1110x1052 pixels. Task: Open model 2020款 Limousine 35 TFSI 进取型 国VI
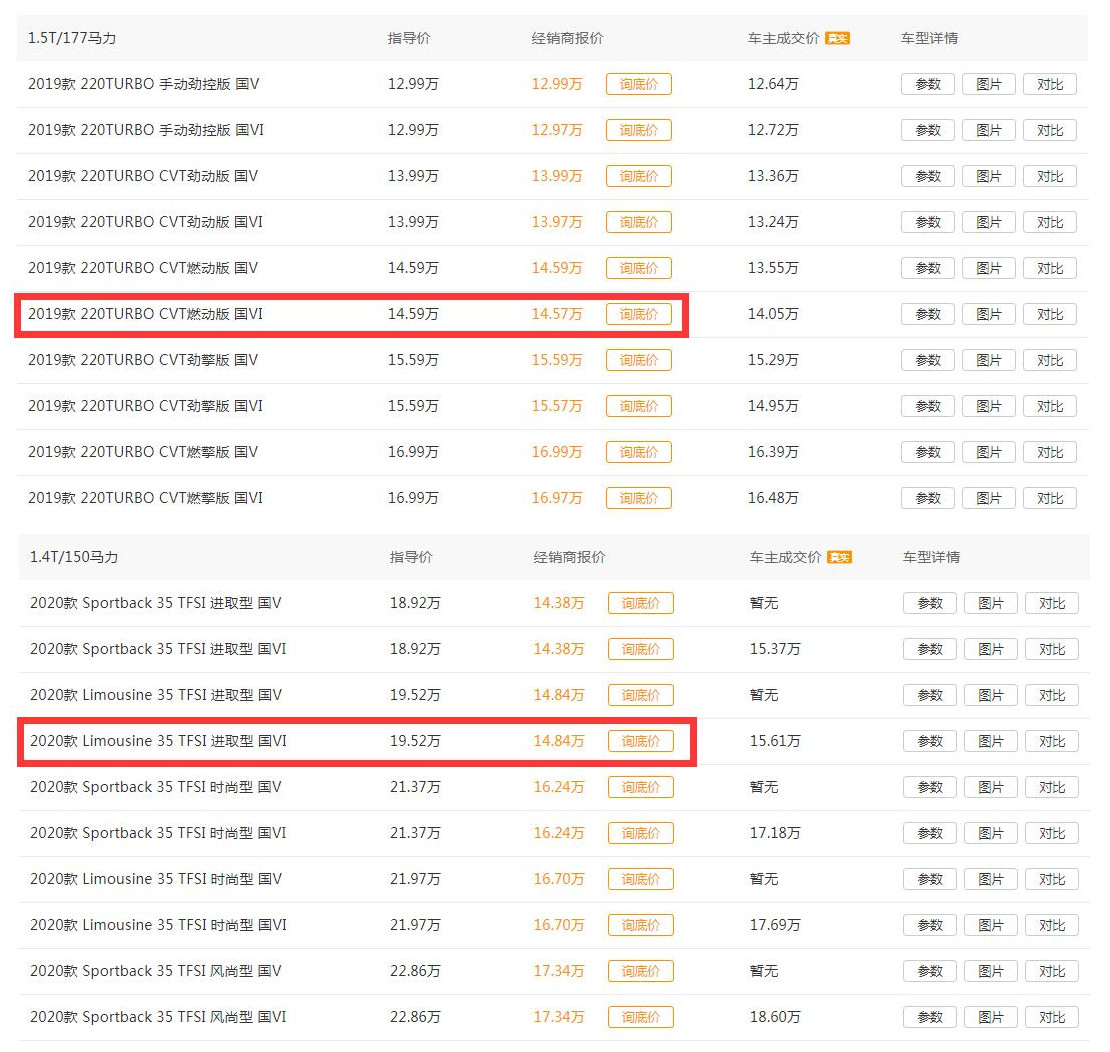click(x=159, y=741)
